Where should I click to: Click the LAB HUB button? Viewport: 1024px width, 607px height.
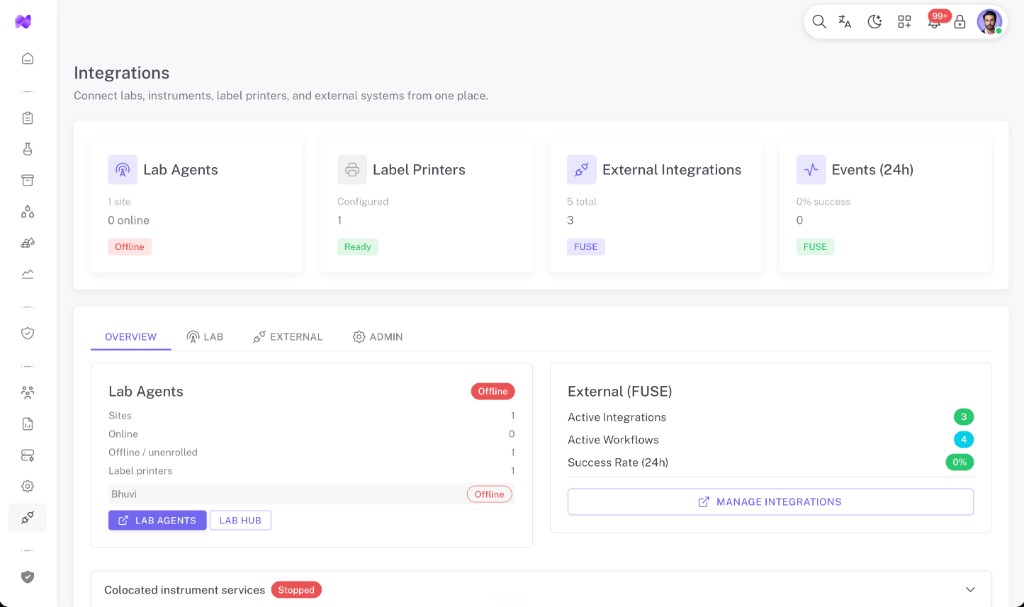pyautogui.click(x=240, y=520)
